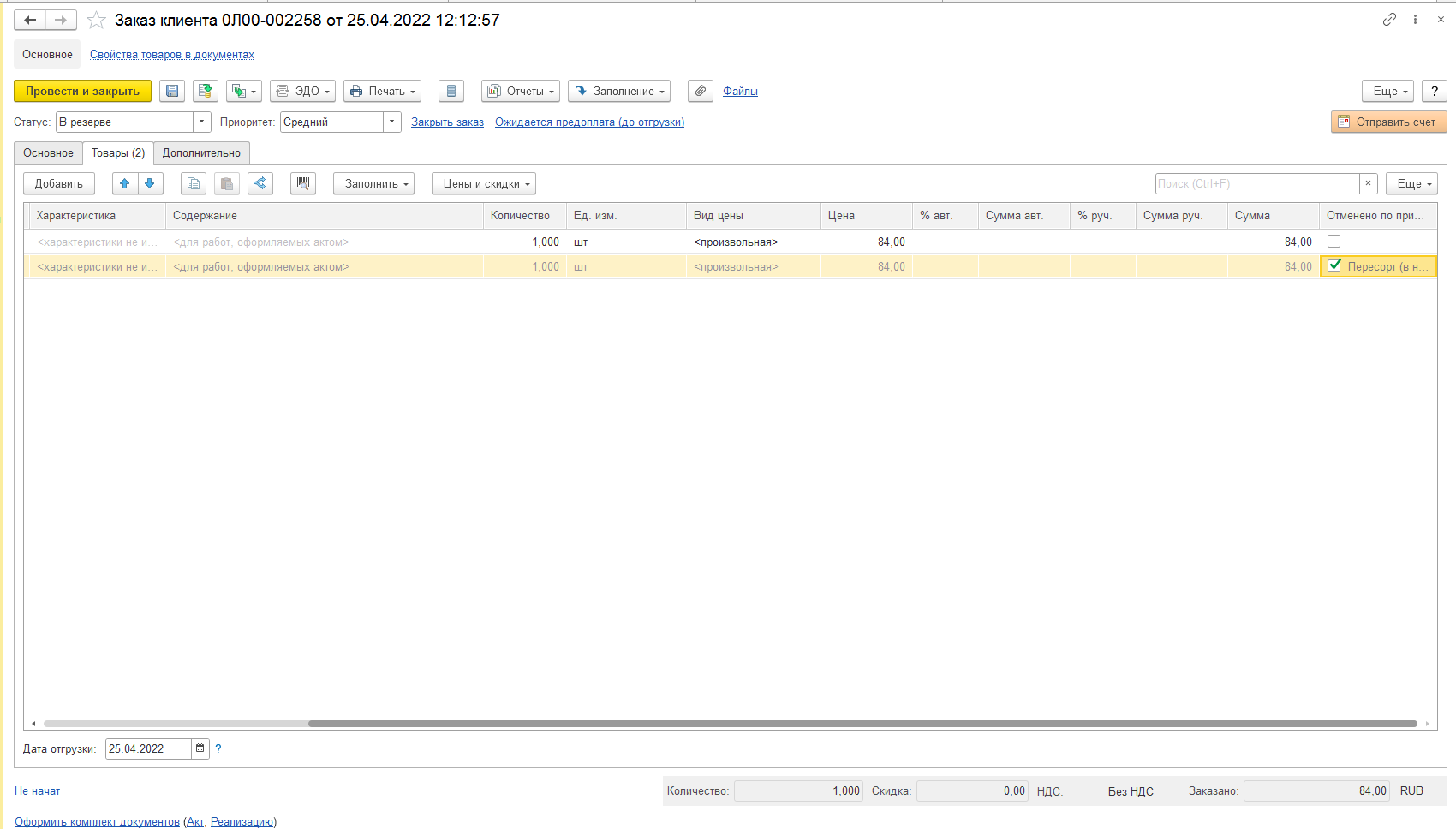The height and width of the screenshot is (829, 1456).
Task: Click the barcode search icon
Action: point(303,184)
